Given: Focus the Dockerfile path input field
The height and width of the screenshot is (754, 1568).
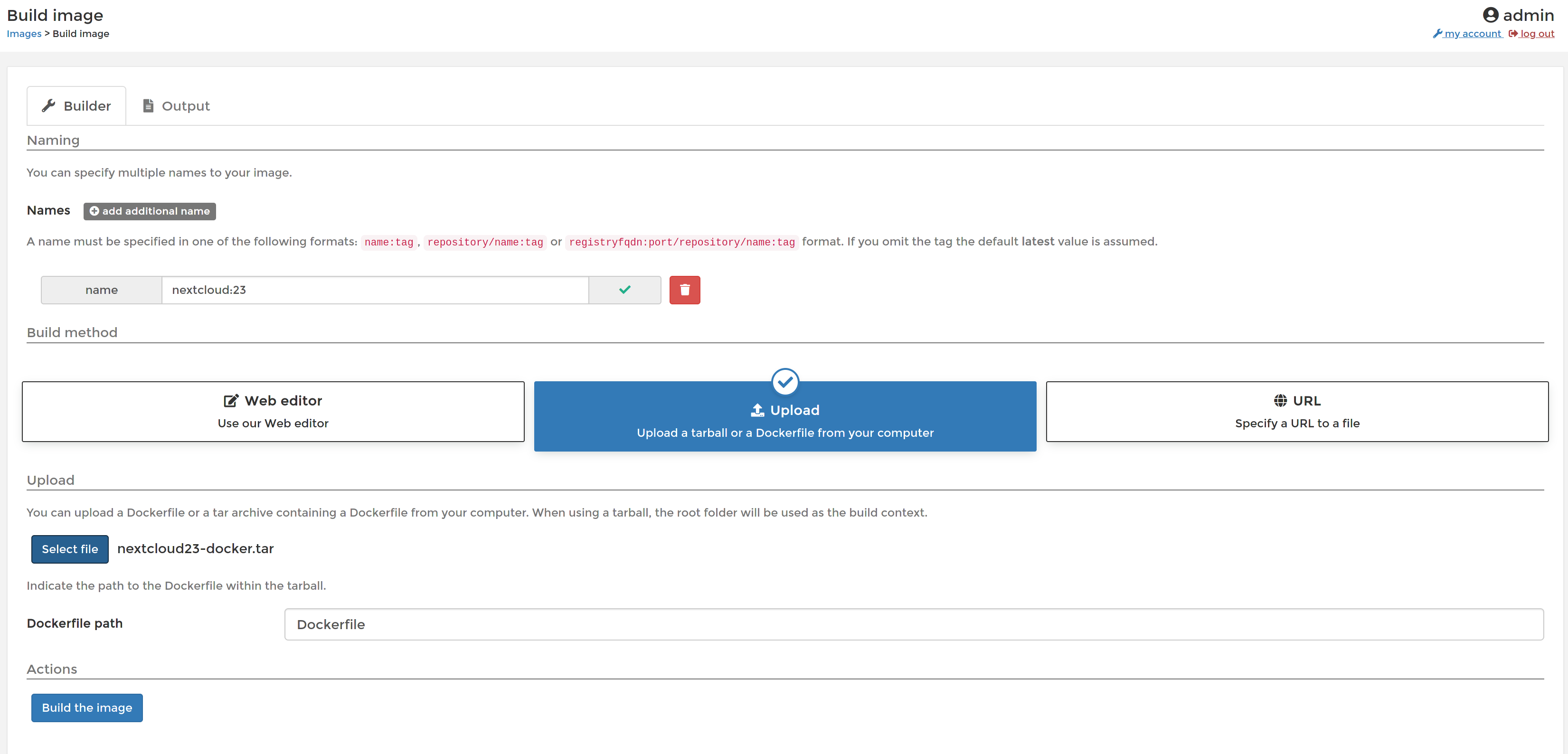Looking at the screenshot, I should [x=913, y=624].
